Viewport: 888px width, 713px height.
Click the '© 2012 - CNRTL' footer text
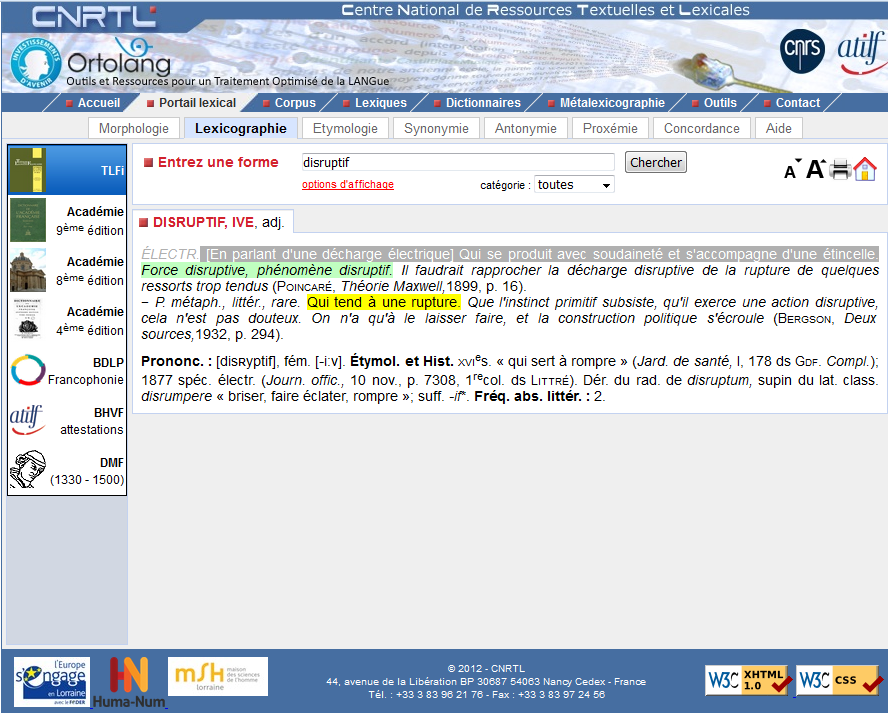click(x=486, y=668)
